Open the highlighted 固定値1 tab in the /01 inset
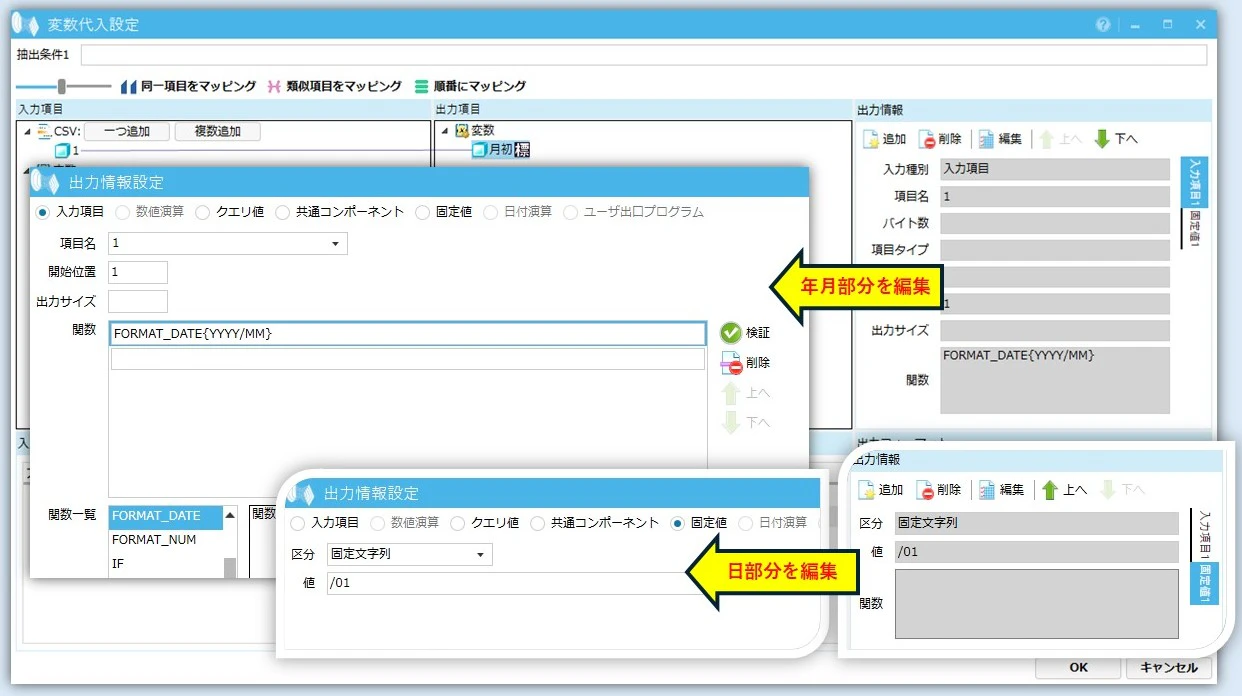Screen dimensions: 1242x696 point(1203,584)
